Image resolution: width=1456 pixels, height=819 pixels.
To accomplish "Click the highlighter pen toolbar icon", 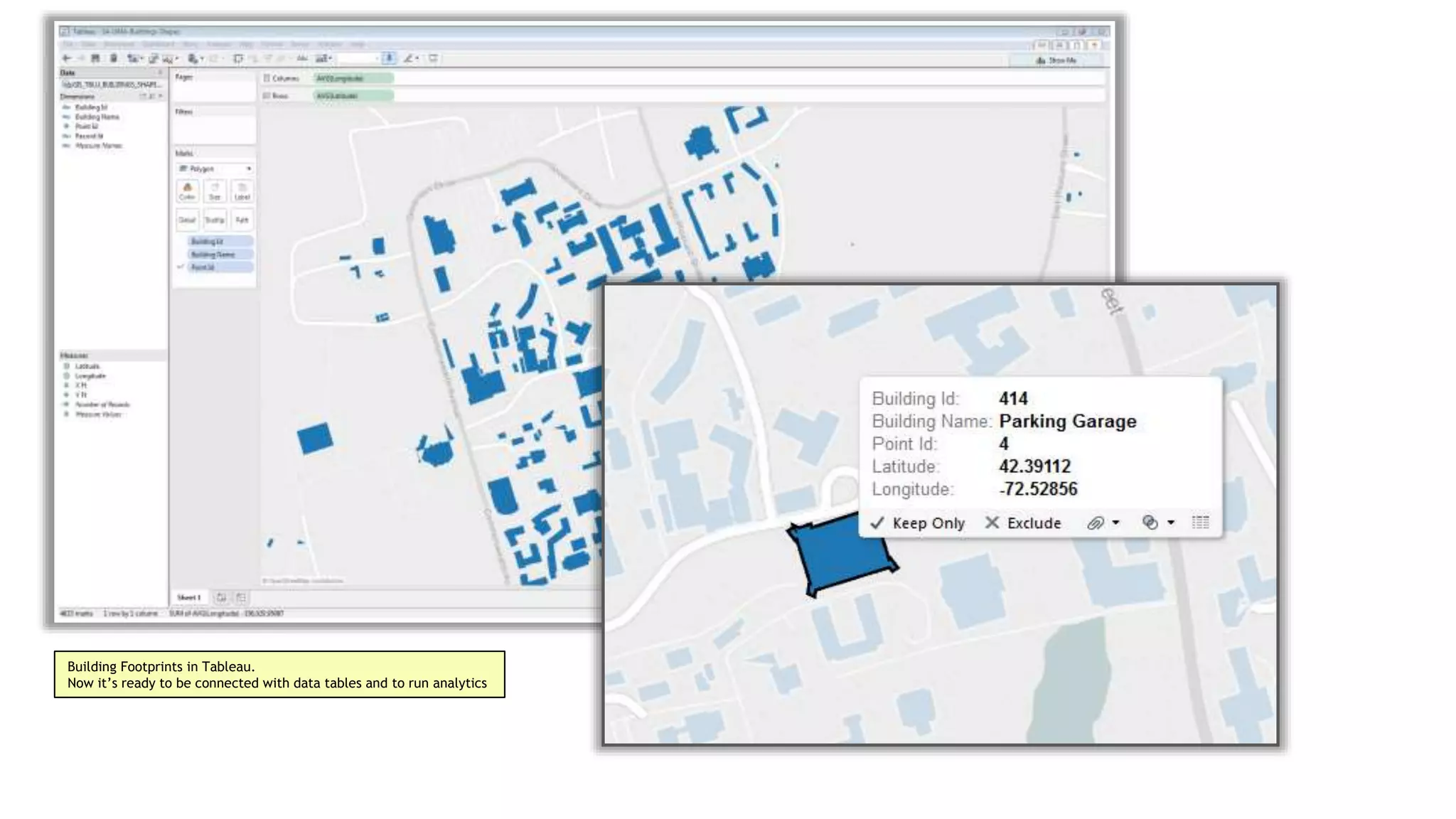I will tap(409, 58).
